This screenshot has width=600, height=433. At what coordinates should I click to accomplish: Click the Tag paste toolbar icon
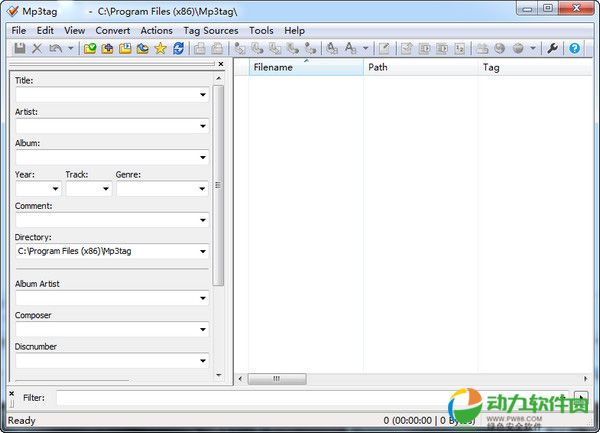[217, 48]
